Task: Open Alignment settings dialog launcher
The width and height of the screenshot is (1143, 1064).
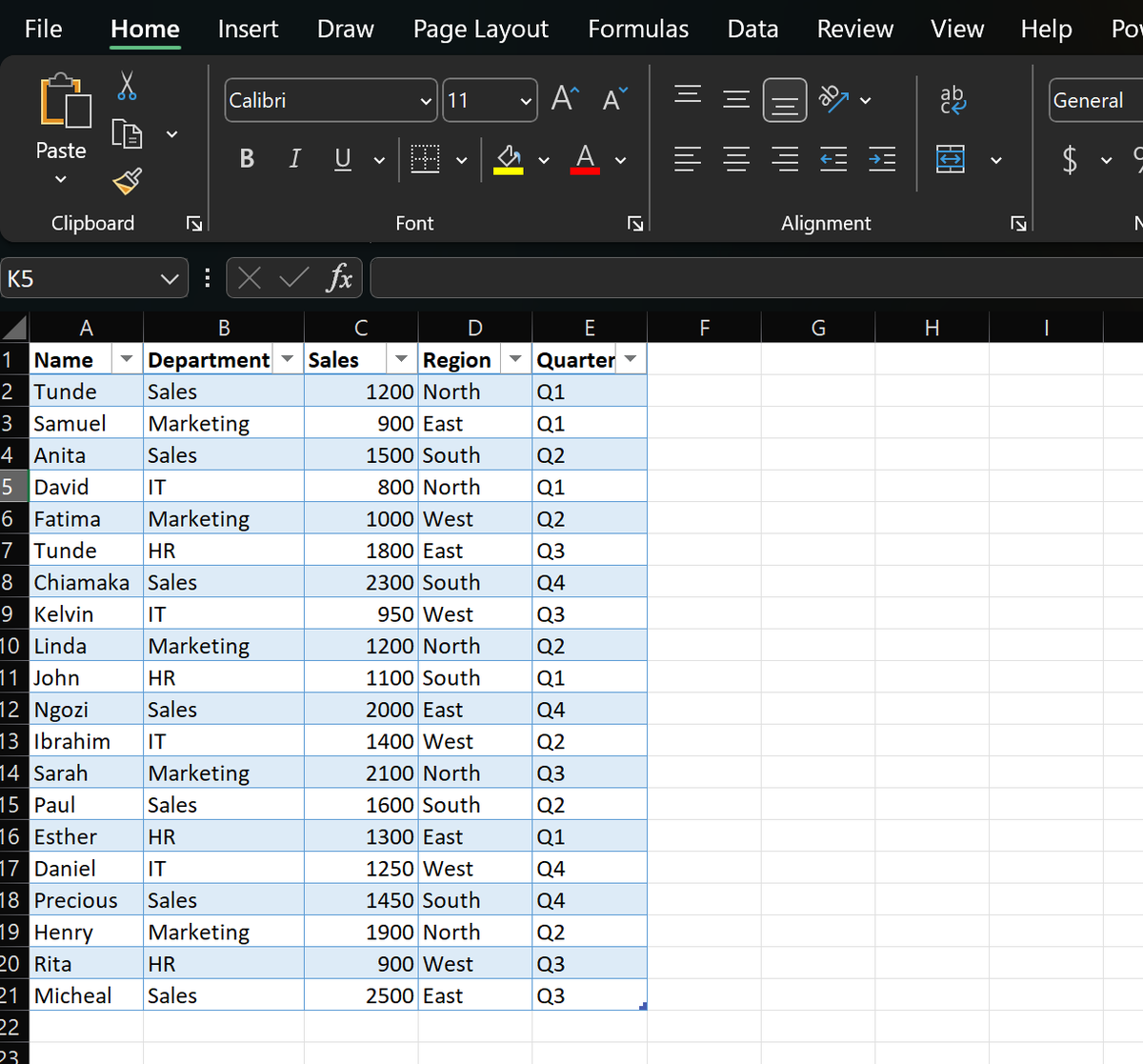Action: (1018, 224)
